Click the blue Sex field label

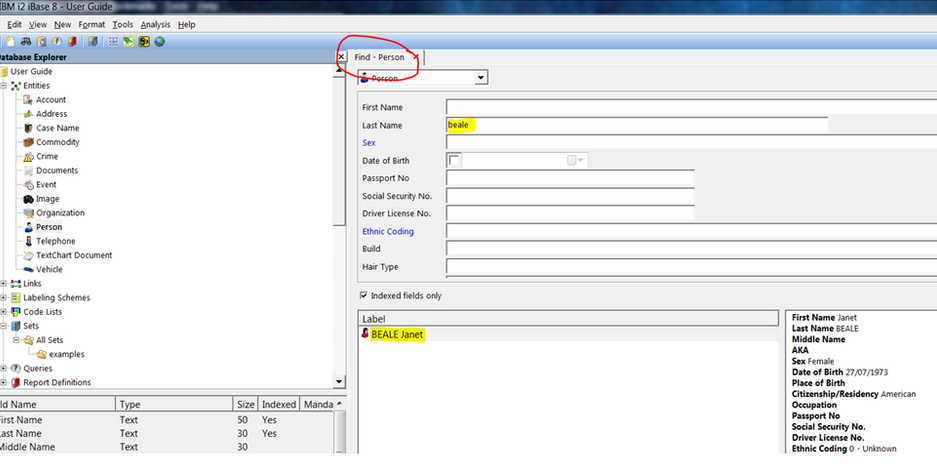tap(369, 143)
